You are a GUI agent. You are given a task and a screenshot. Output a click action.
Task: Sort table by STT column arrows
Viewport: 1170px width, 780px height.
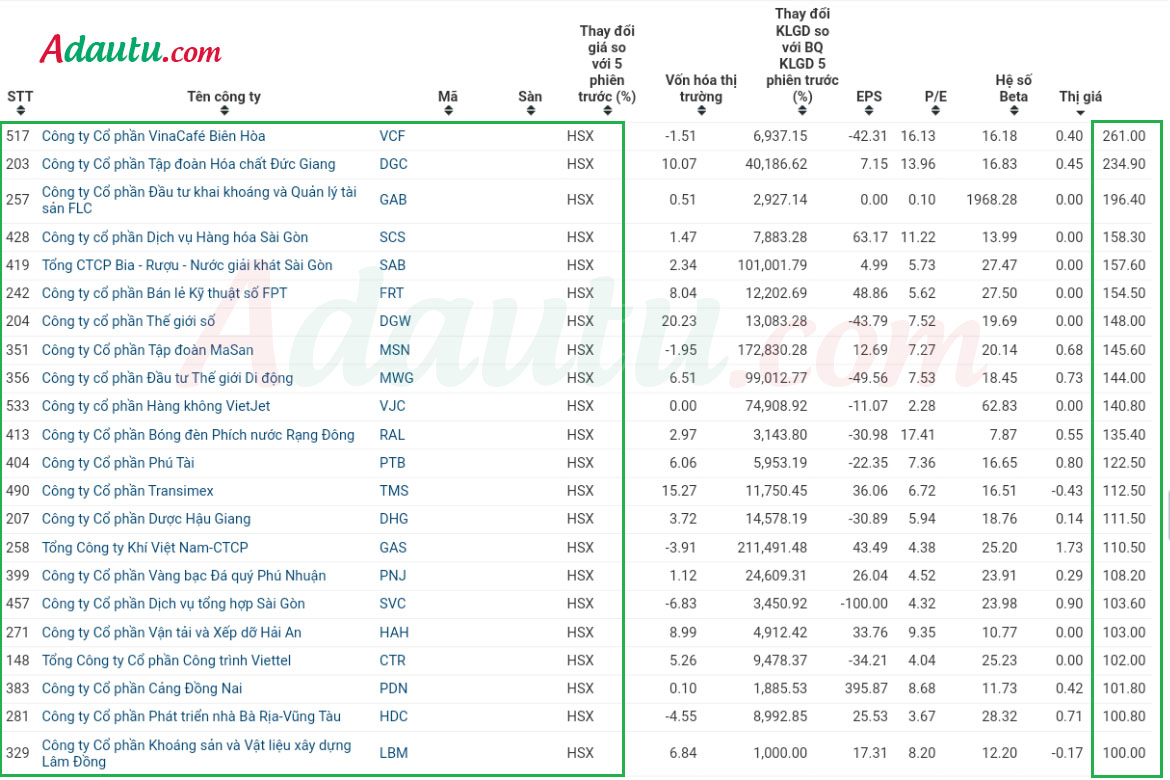20,110
